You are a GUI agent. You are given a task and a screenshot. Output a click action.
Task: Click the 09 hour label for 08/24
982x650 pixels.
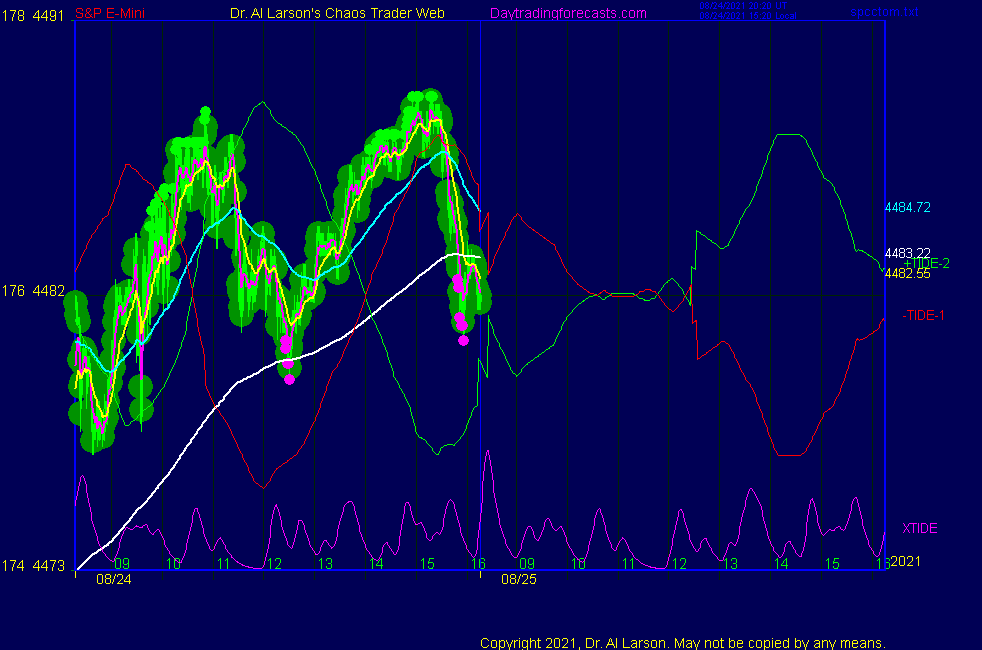coord(122,564)
